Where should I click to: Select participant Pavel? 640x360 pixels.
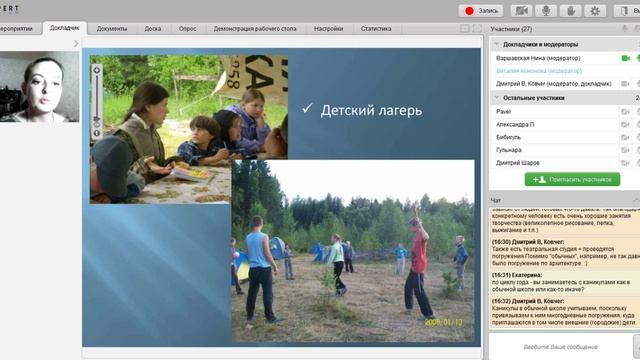[x=503, y=111]
